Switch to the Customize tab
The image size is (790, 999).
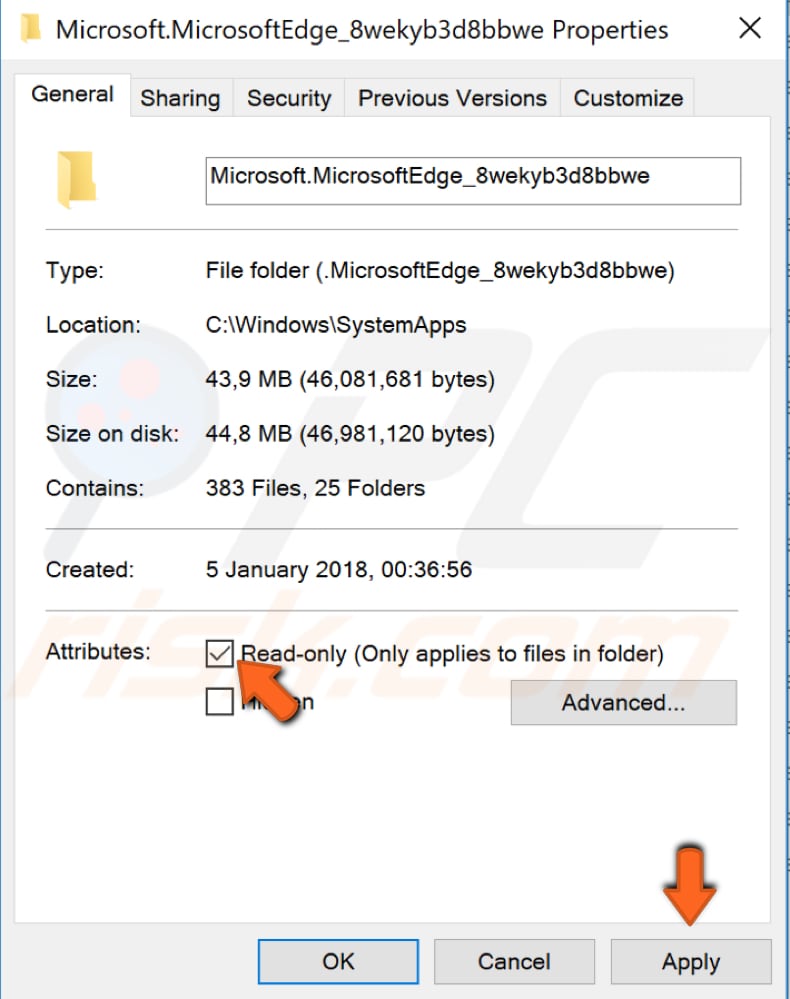[x=627, y=97]
